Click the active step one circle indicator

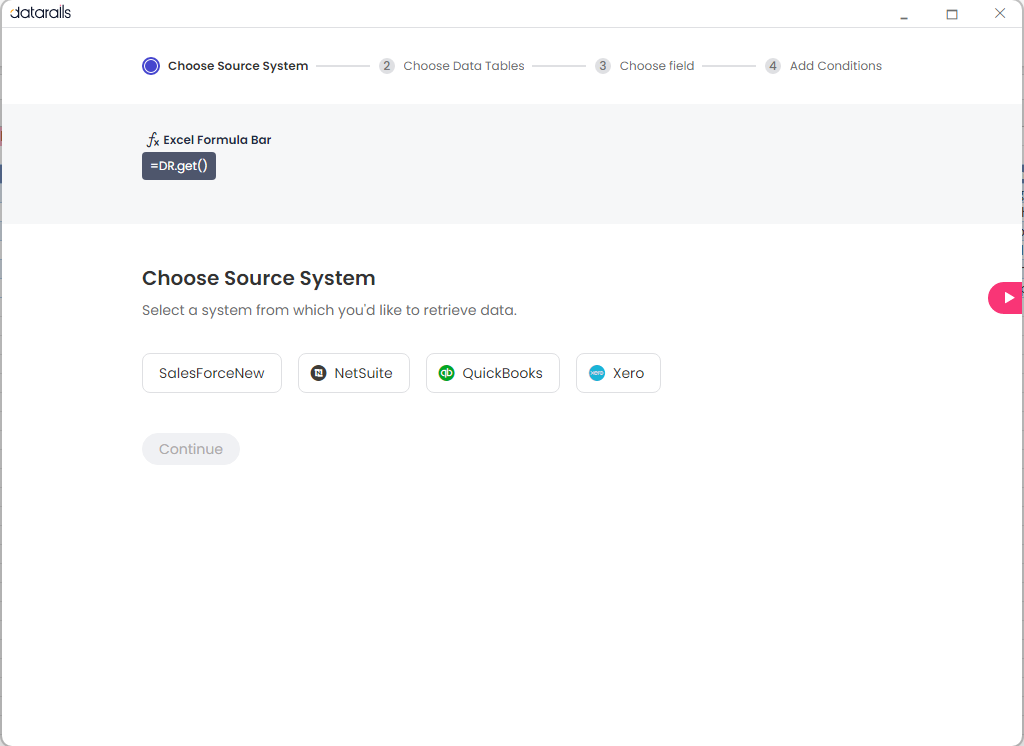[x=151, y=66]
